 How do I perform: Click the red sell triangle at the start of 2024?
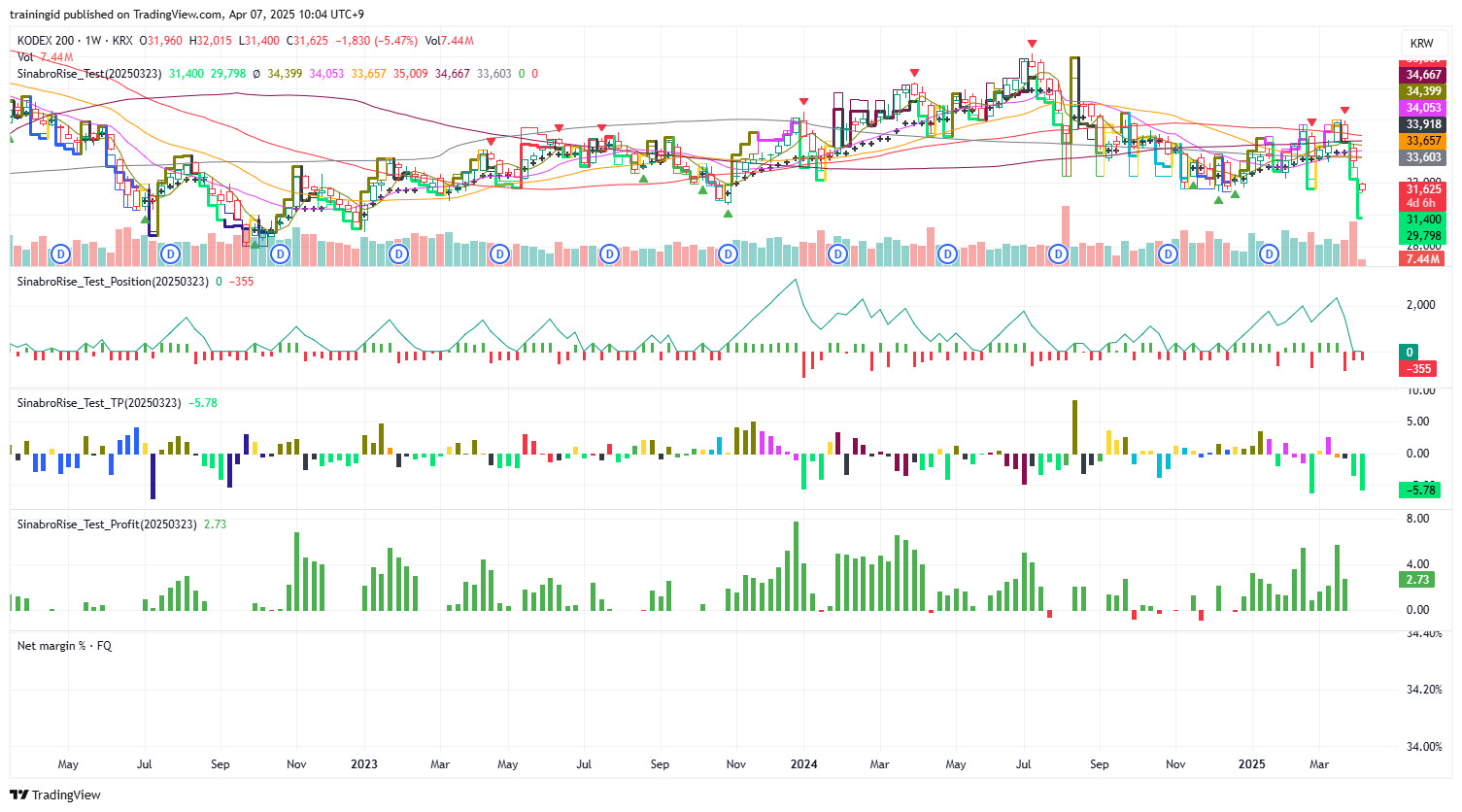(x=803, y=101)
